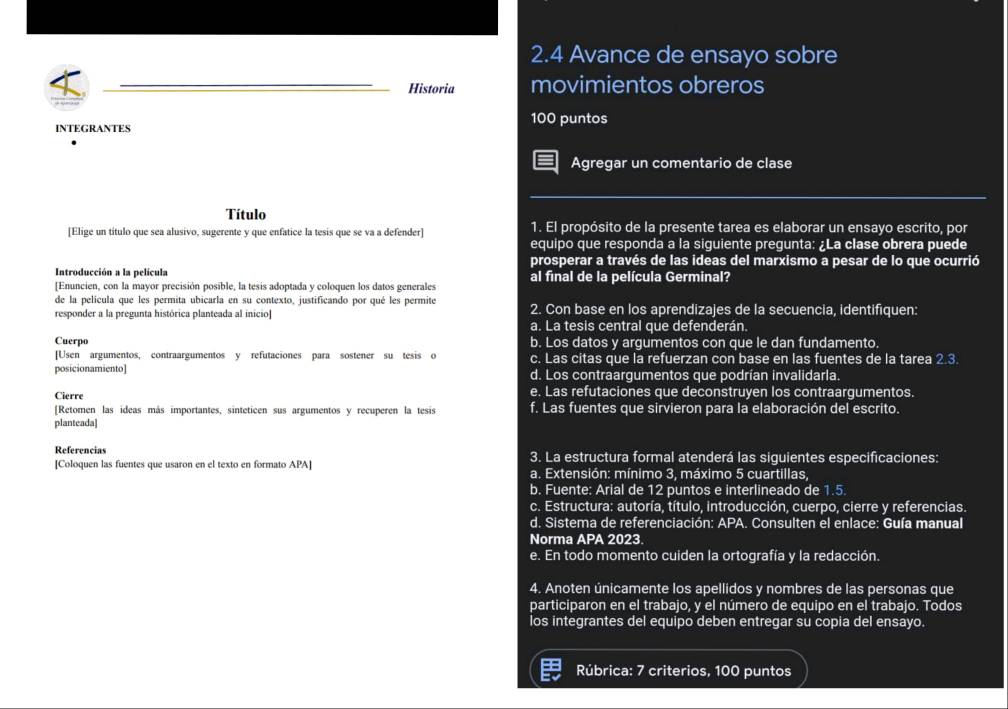Viewport: 1008px width, 709px height.
Task: Click the Introducción a la película heading
Action: tap(111, 272)
